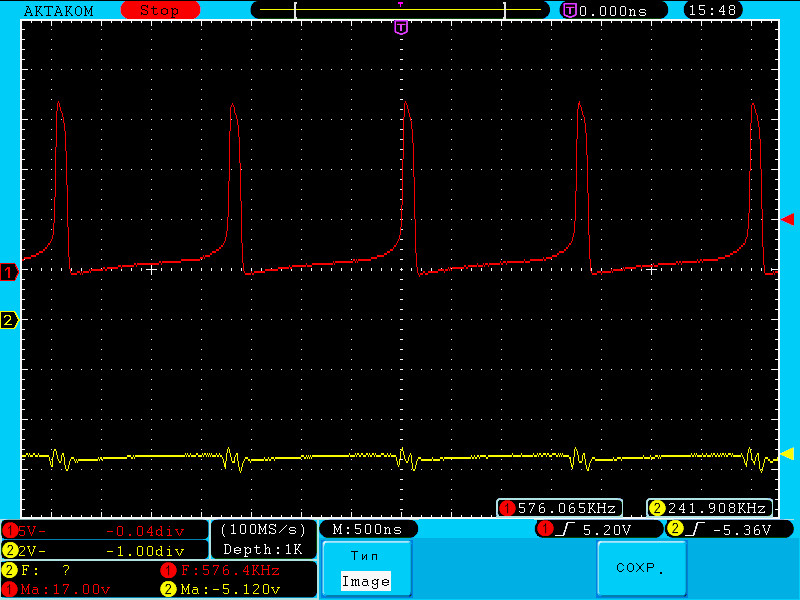Click the channel 1 frequency counter 576.065KHz
The image size is (800, 600).
point(559,508)
